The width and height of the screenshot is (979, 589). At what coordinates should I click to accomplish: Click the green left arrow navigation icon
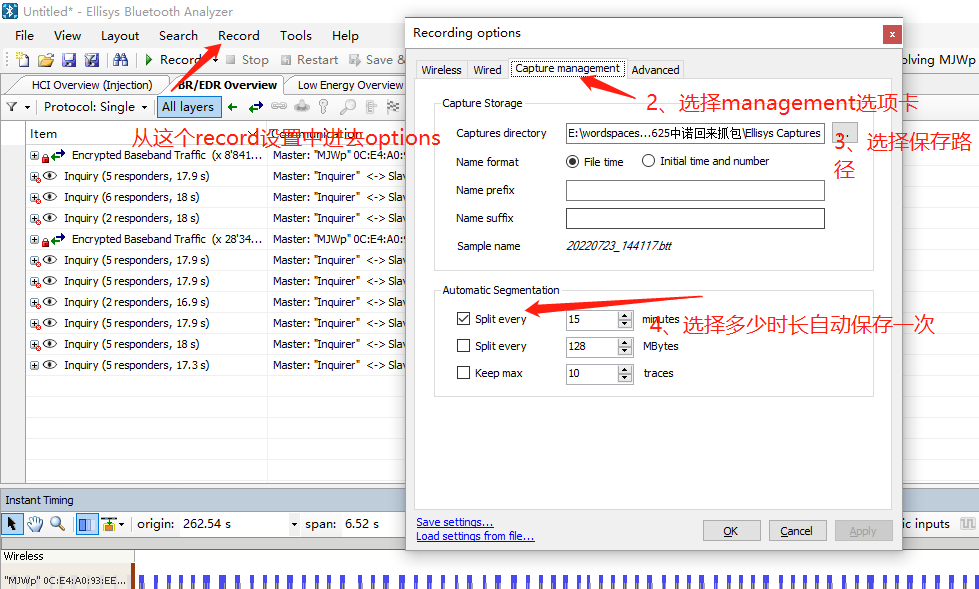233,107
